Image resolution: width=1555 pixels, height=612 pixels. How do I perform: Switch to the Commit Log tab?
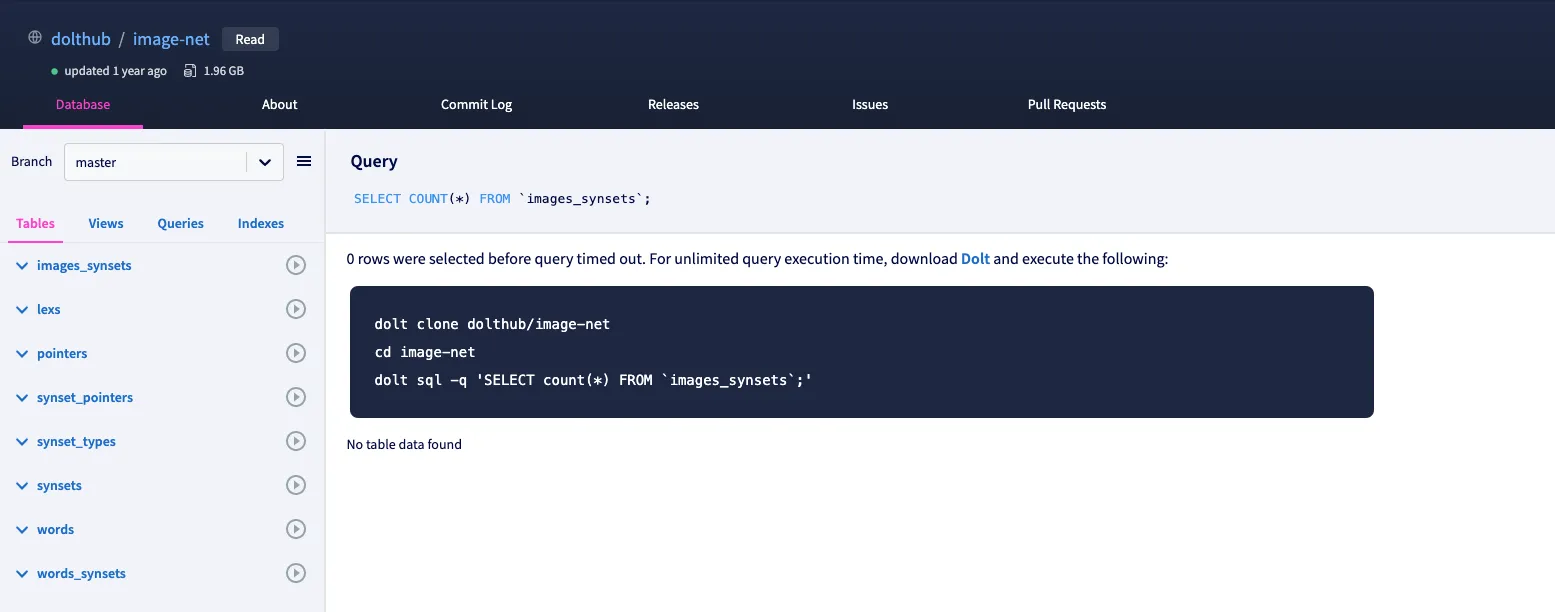pyautogui.click(x=476, y=104)
